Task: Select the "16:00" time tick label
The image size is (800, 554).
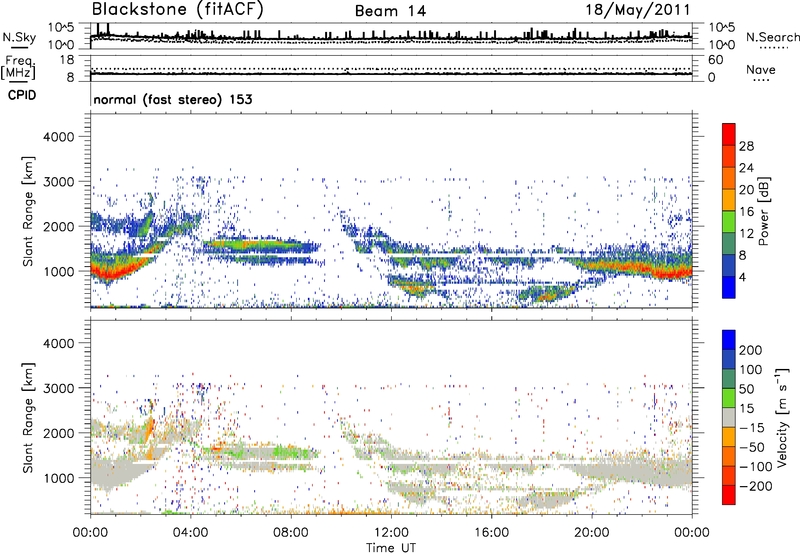Action: tap(491, 533)
